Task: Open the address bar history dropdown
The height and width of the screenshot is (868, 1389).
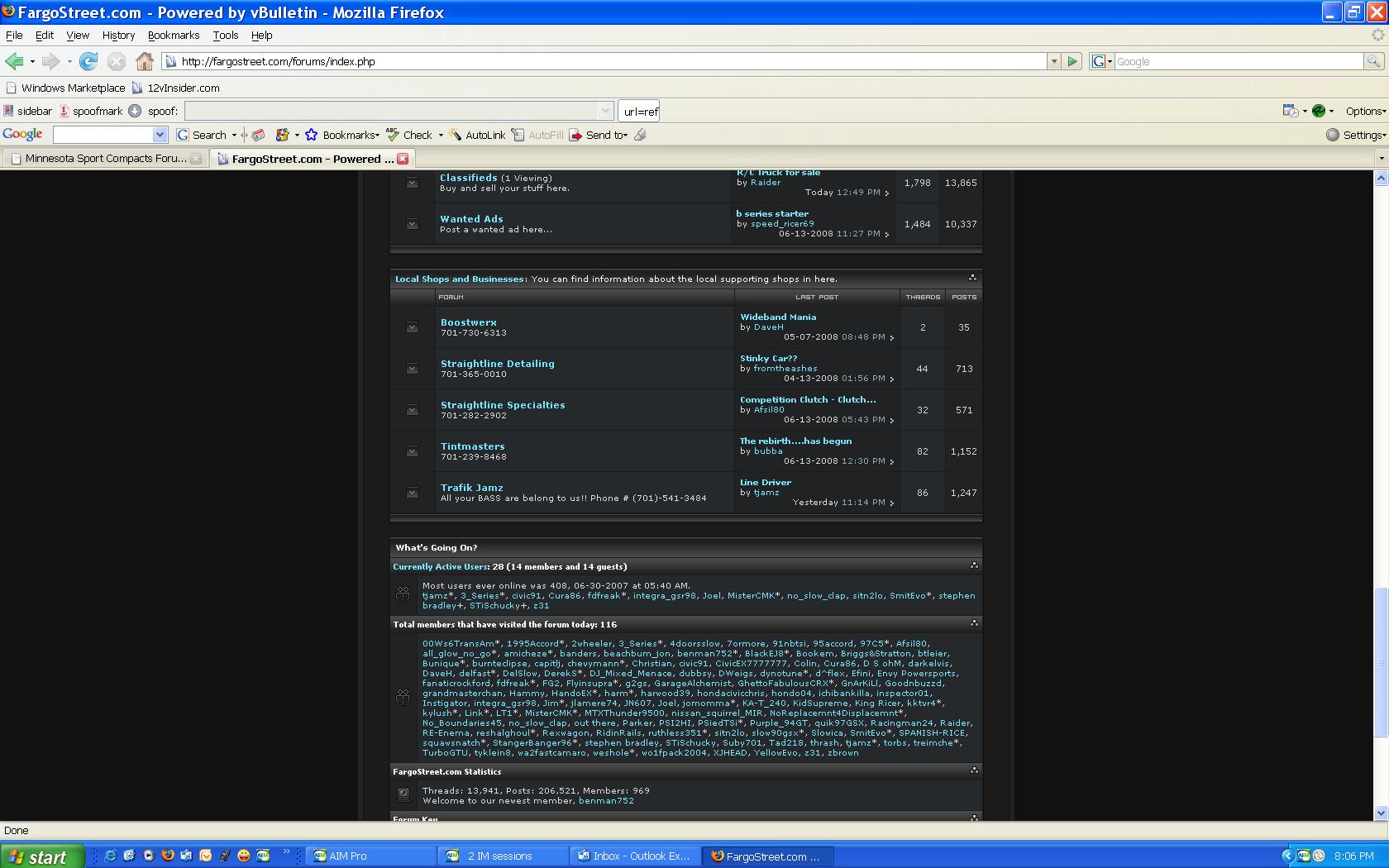Action: (1054, 61)
